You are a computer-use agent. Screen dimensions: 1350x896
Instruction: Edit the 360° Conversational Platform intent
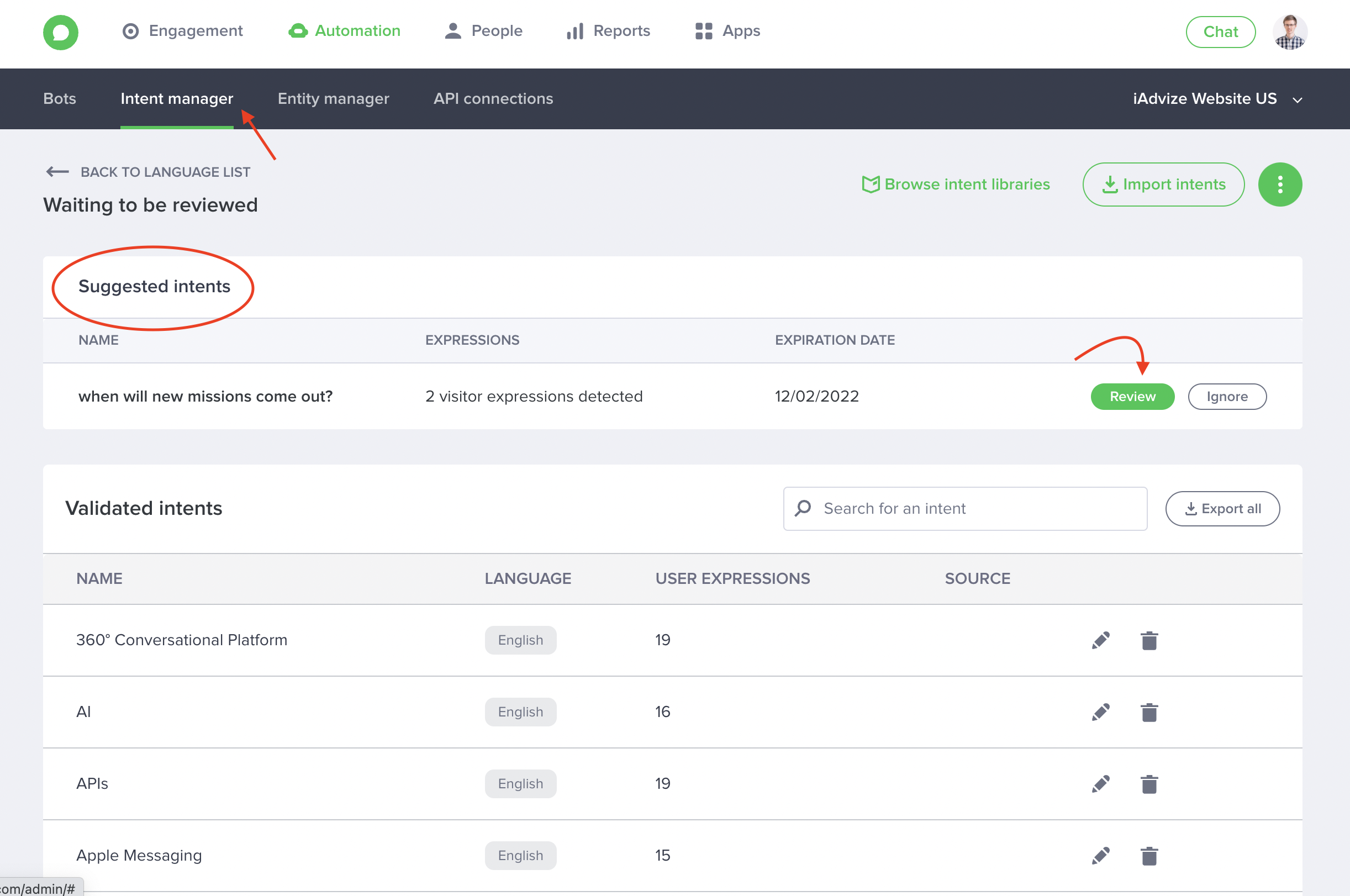pos(1100,640)
